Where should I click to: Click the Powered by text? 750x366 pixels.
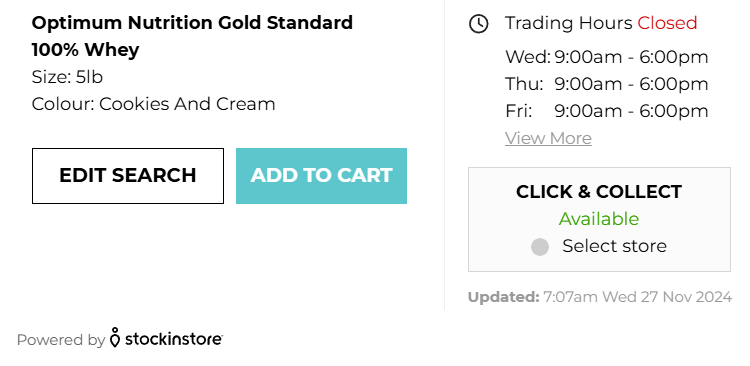click(61, 340)
